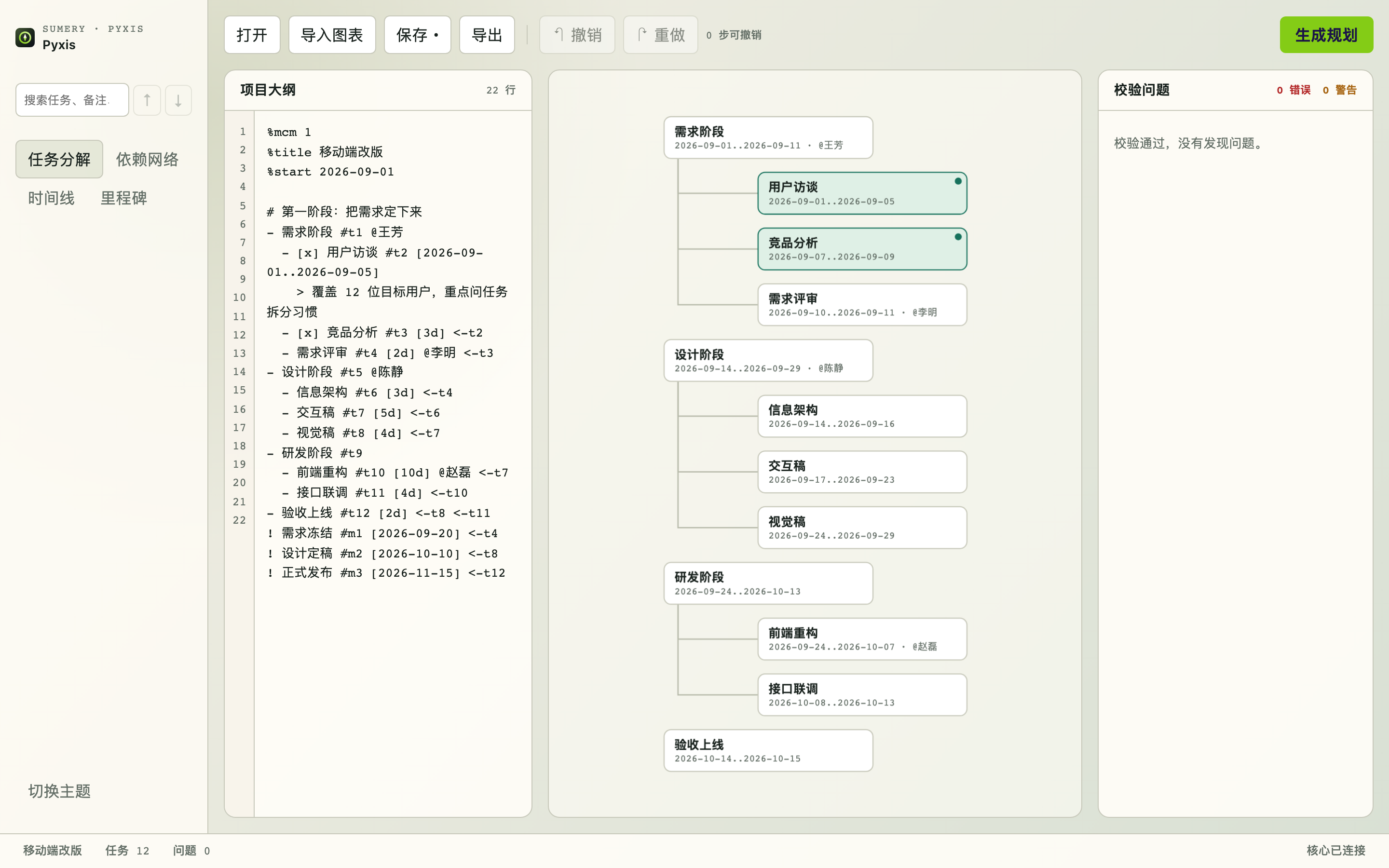The height and width of the screenshot is (868, 1389).
Task: Select the 接口联调 task card
Action: tap(862, 694)
